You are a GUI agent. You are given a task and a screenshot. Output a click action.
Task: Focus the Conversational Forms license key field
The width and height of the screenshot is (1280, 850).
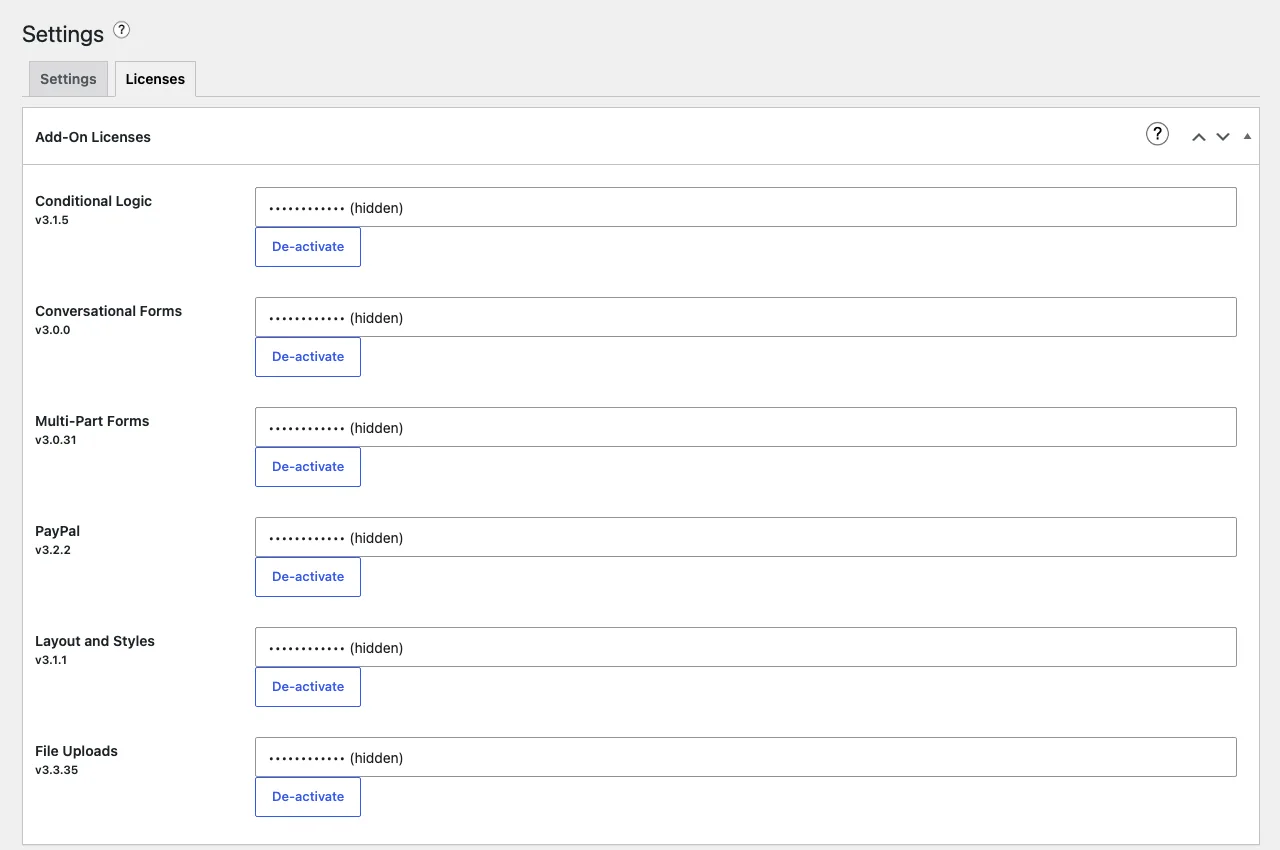click(x=746, y=317)
